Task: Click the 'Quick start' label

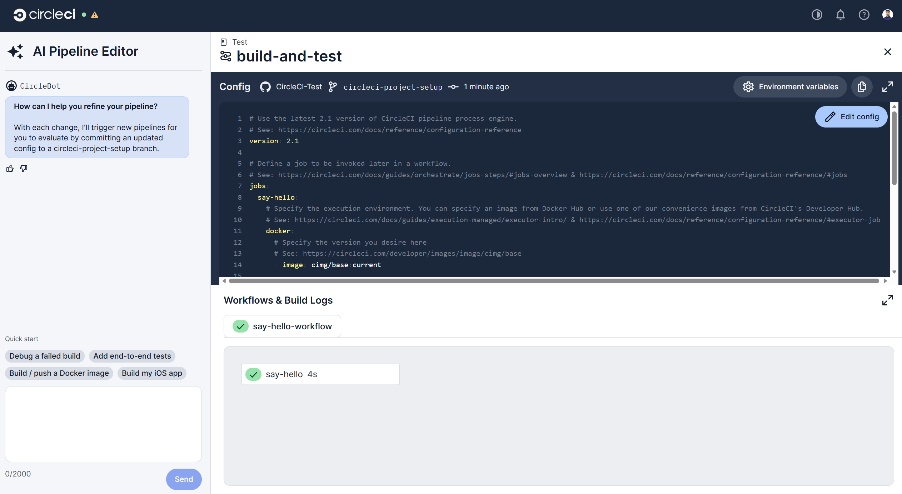Action: [x=22, y=339]
